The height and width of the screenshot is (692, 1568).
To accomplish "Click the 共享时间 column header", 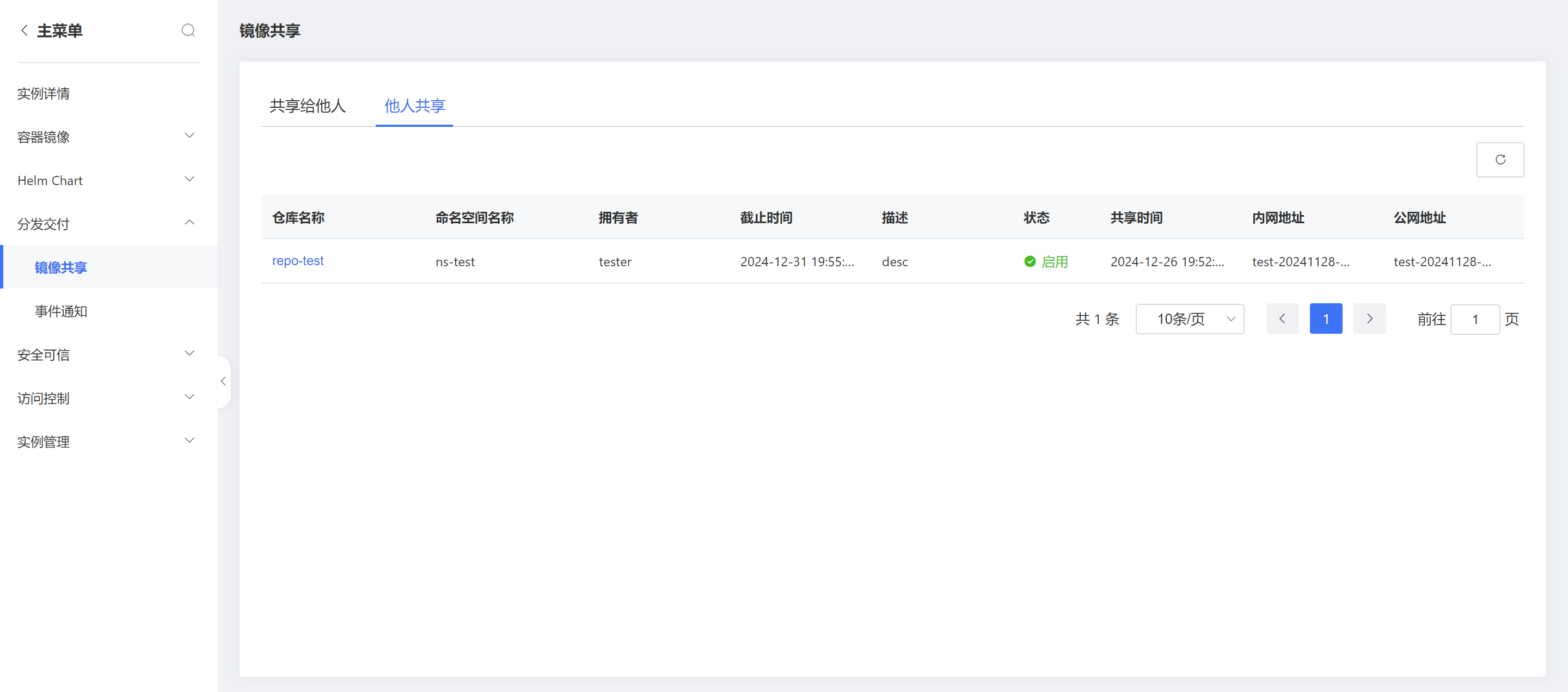I will 1136,217.
